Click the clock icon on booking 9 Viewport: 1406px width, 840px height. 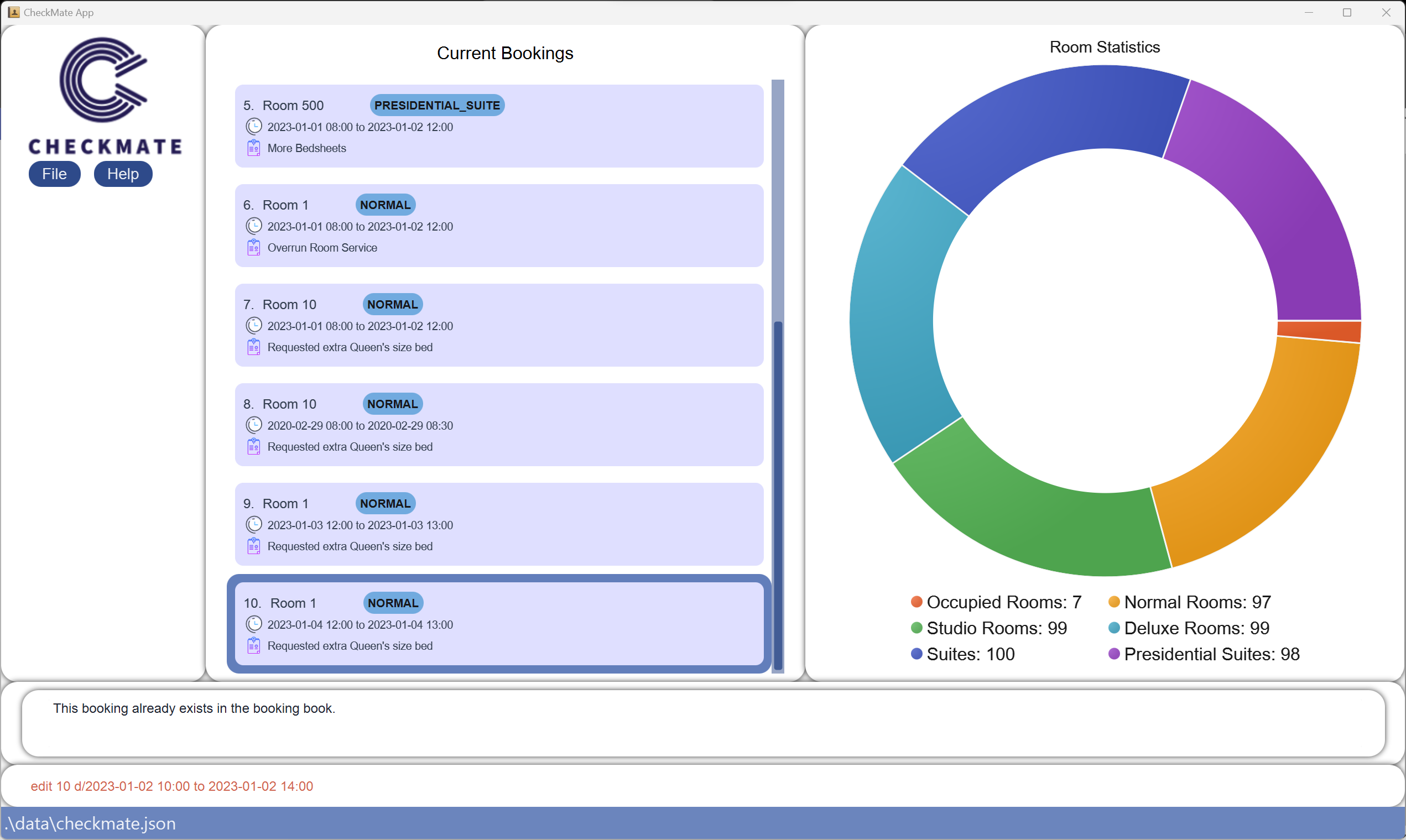coord(253,525)
